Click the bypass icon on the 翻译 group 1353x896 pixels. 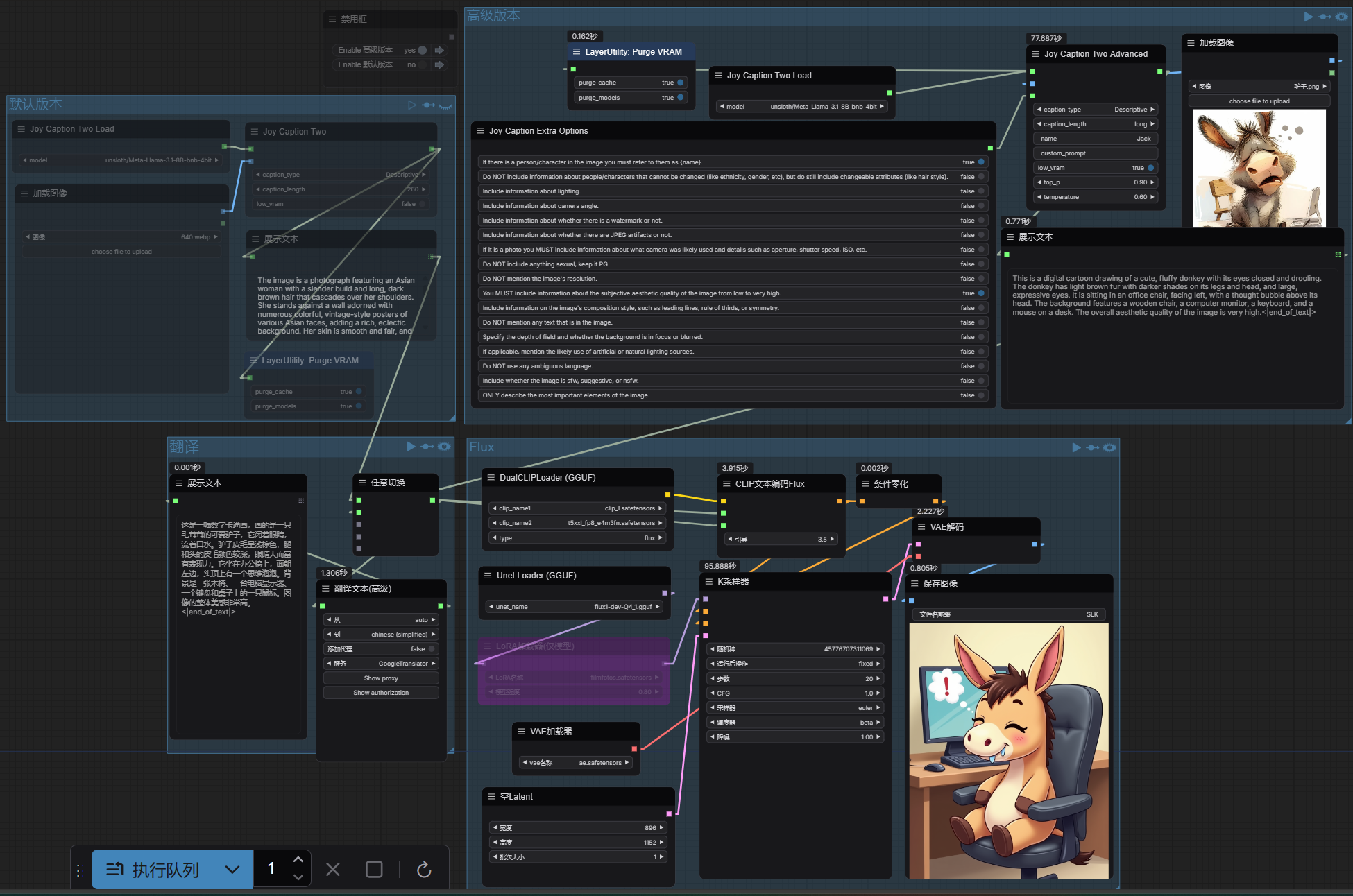click(427, 447)
